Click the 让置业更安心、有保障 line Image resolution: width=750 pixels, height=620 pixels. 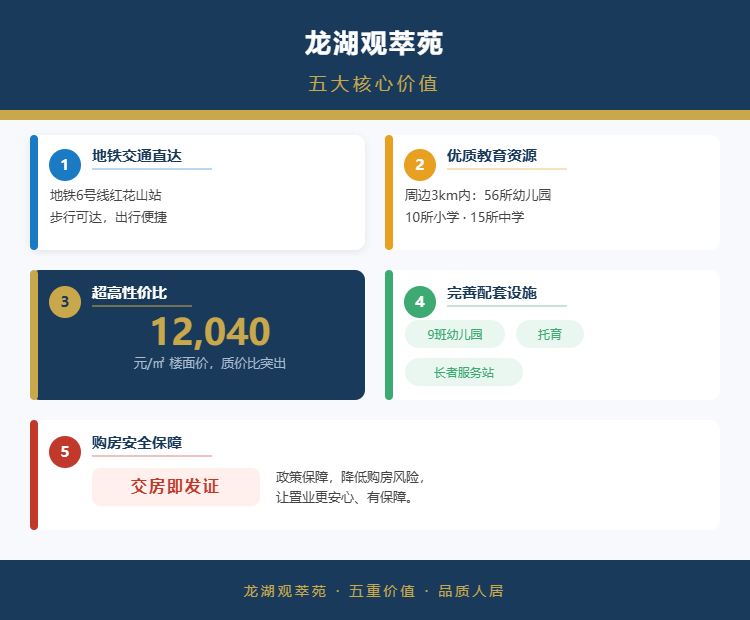pyautogui.click(x=344, y=497)
